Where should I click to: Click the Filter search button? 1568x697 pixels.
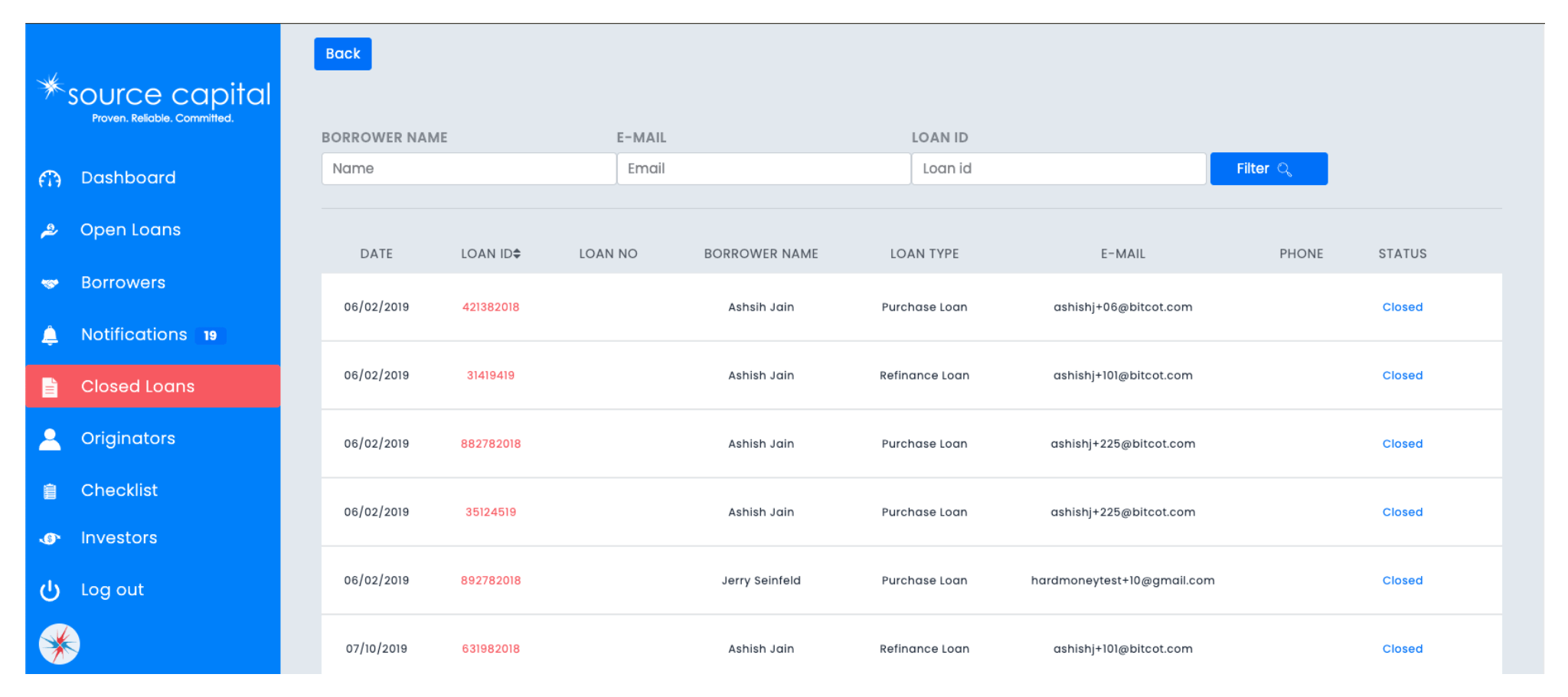pyautogui.click(x=1268, y=168)
